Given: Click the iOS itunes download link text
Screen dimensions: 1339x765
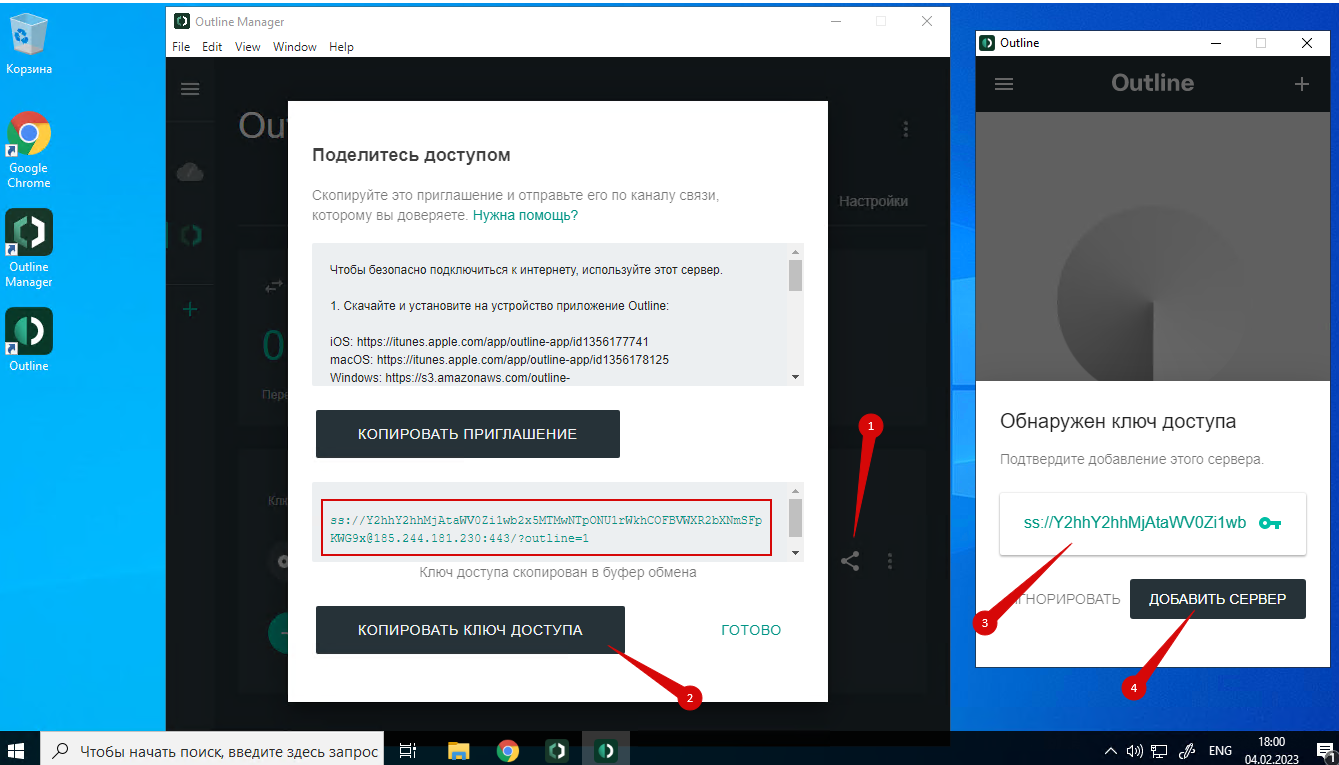Looking at the screenshot, I should [x=503, y=342].
